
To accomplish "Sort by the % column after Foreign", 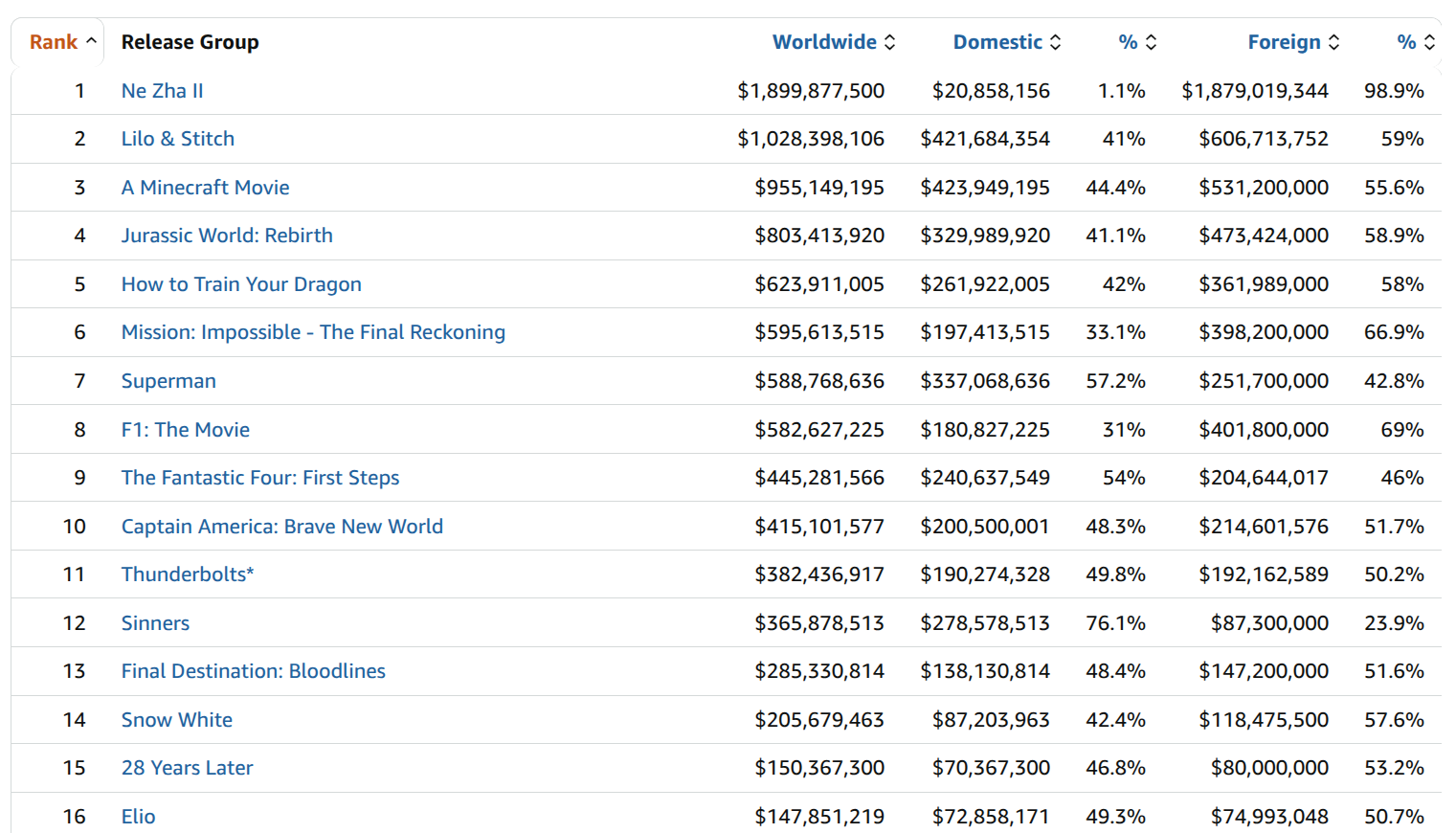I will coord(1416,42).
